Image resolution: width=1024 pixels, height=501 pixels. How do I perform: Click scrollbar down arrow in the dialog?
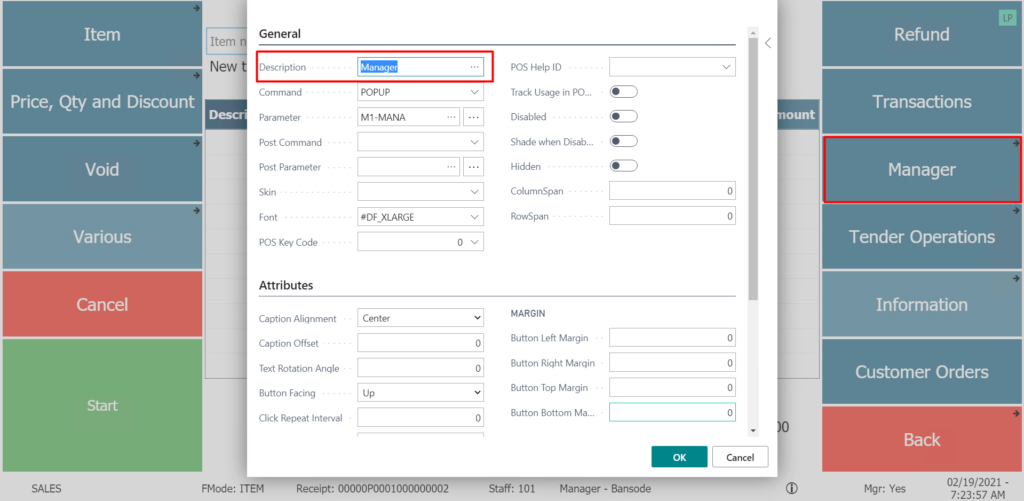753,430
